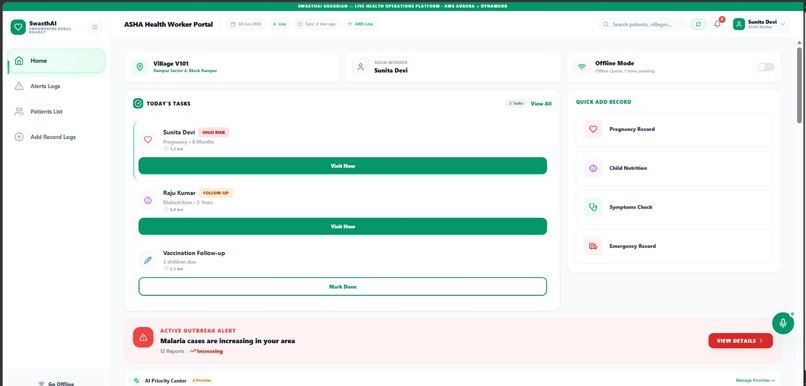The width and height of the screenshot is (806, 386).
Task: Click the malnutrition icon for Raju Kumar
Action: click(x=148, y=200)
